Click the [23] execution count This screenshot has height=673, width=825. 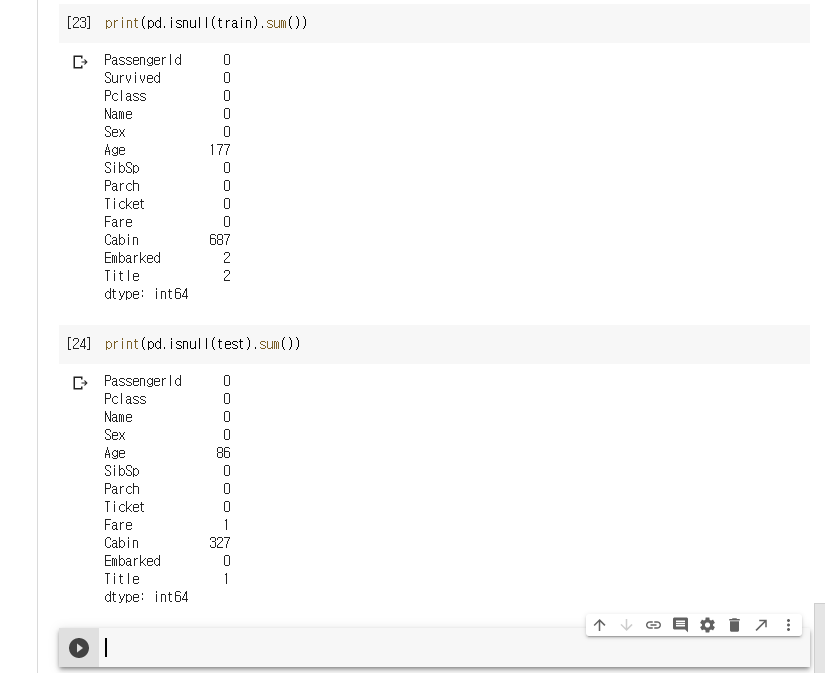click(79, 23)
